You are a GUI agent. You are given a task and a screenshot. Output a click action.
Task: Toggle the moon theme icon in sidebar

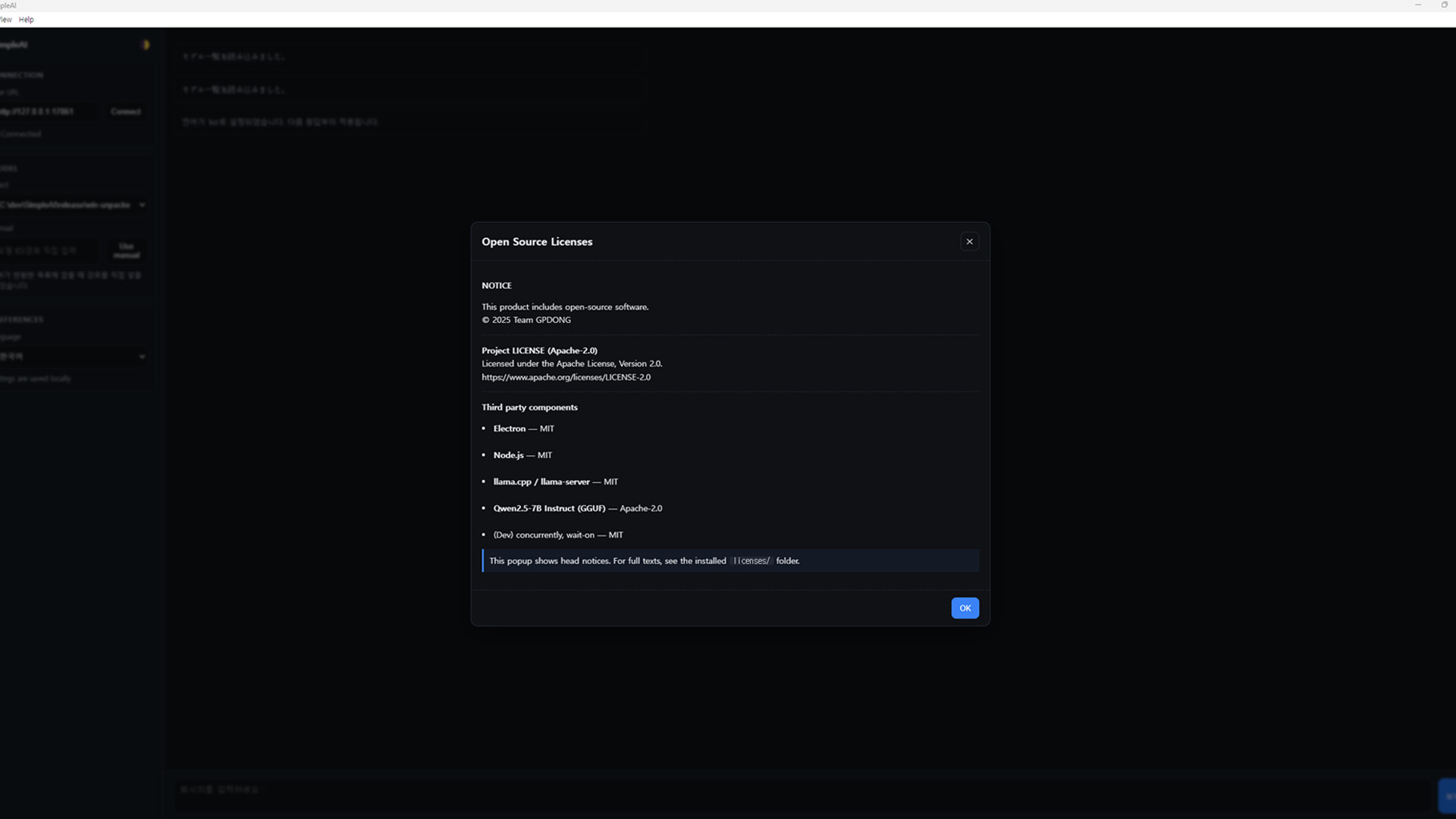coord(146,45)
